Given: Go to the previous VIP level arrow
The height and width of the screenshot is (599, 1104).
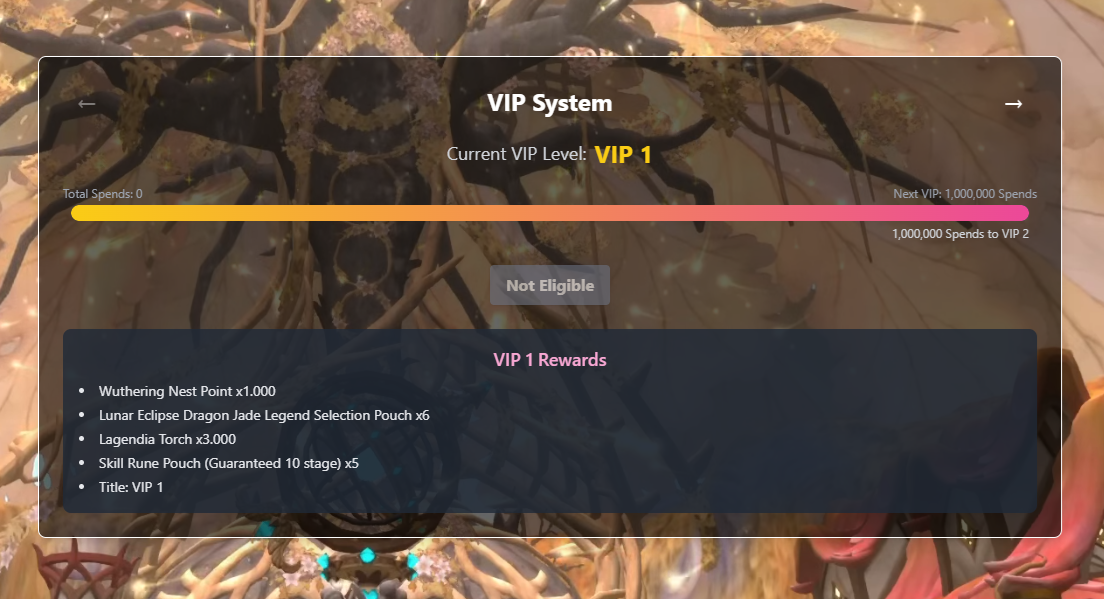Looking at the screenshot, I should pos(87,103).
